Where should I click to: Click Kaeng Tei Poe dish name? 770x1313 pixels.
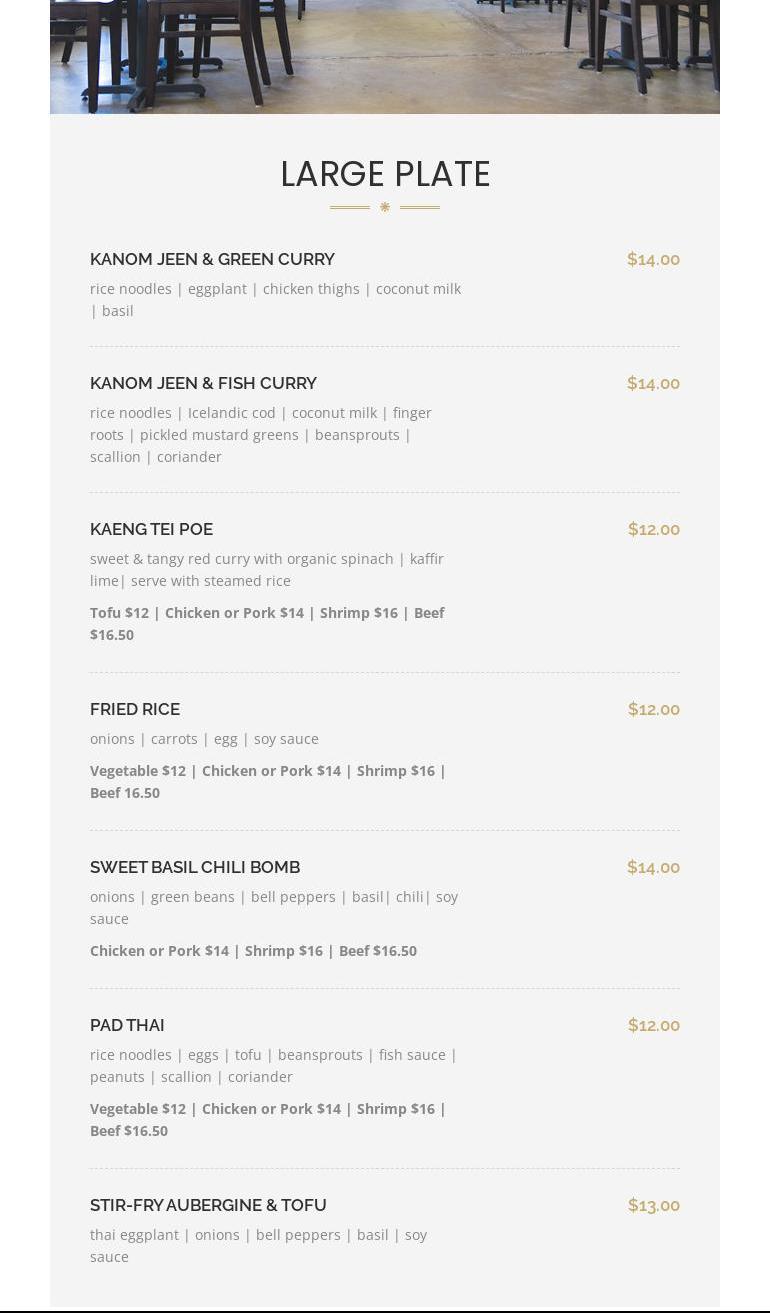pyautogui.click(x=151, y=529)
